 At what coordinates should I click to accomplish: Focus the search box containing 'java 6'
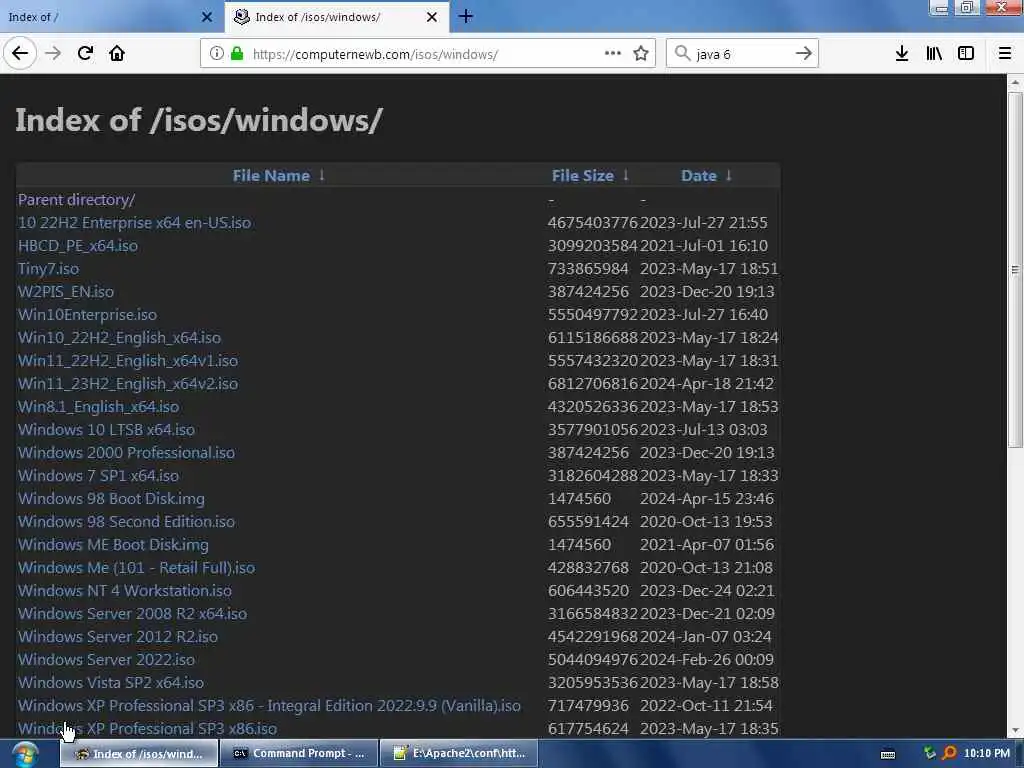tap(742, 54)
